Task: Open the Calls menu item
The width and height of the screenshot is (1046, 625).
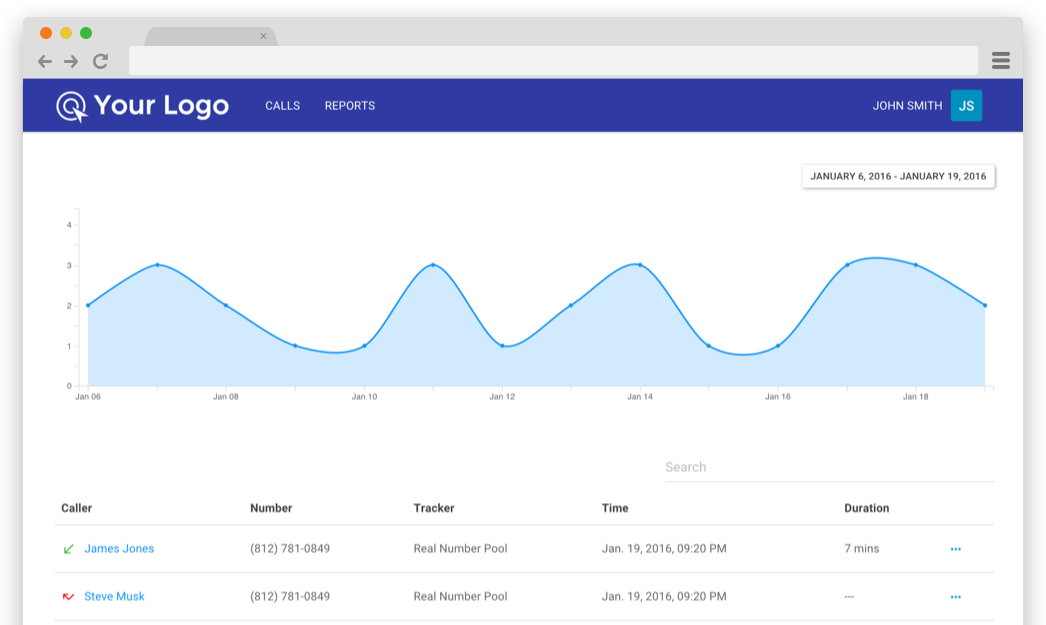Action: (x=282, y=105)
